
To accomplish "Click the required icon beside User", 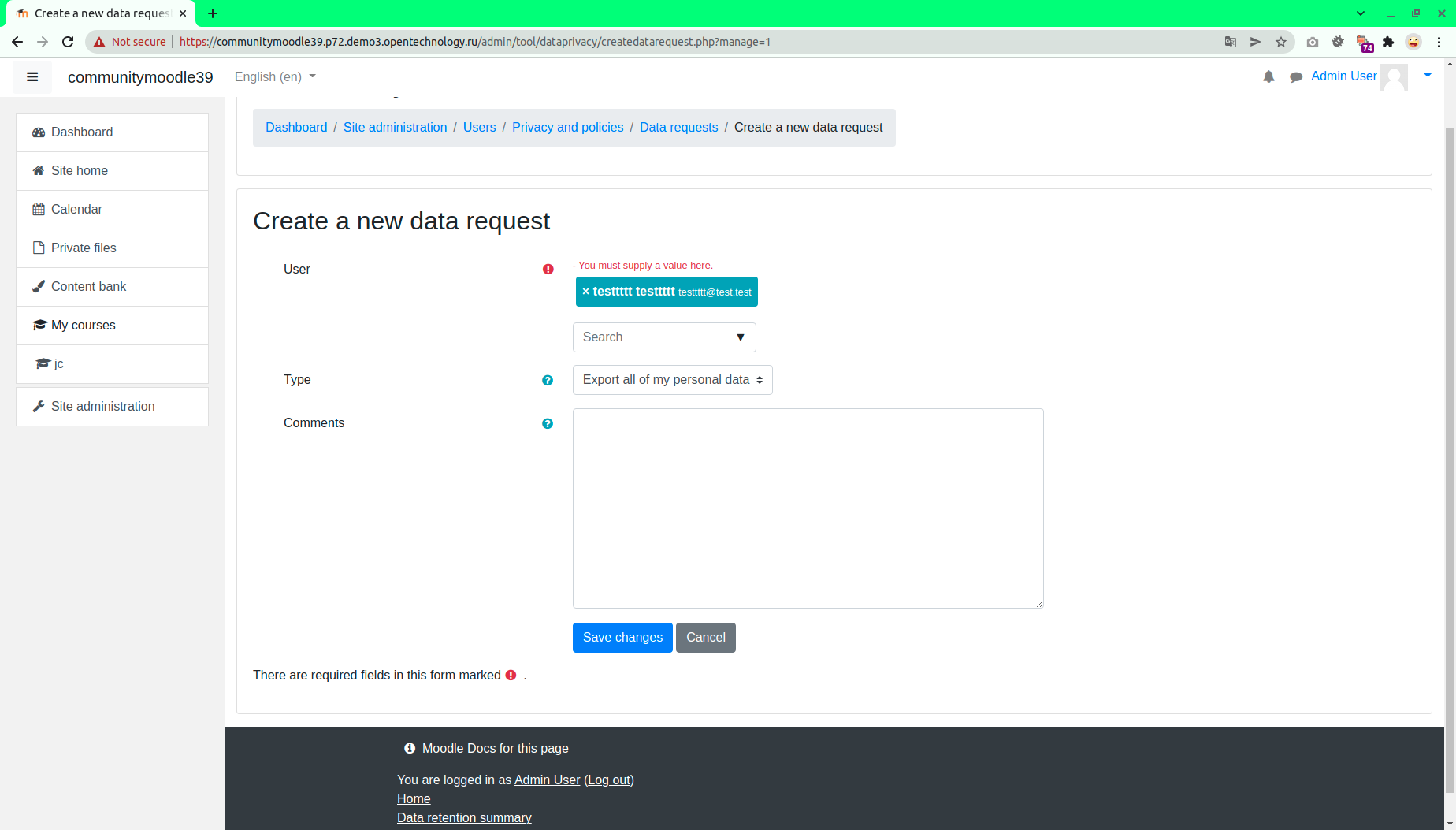I will (x=548, y=269).
